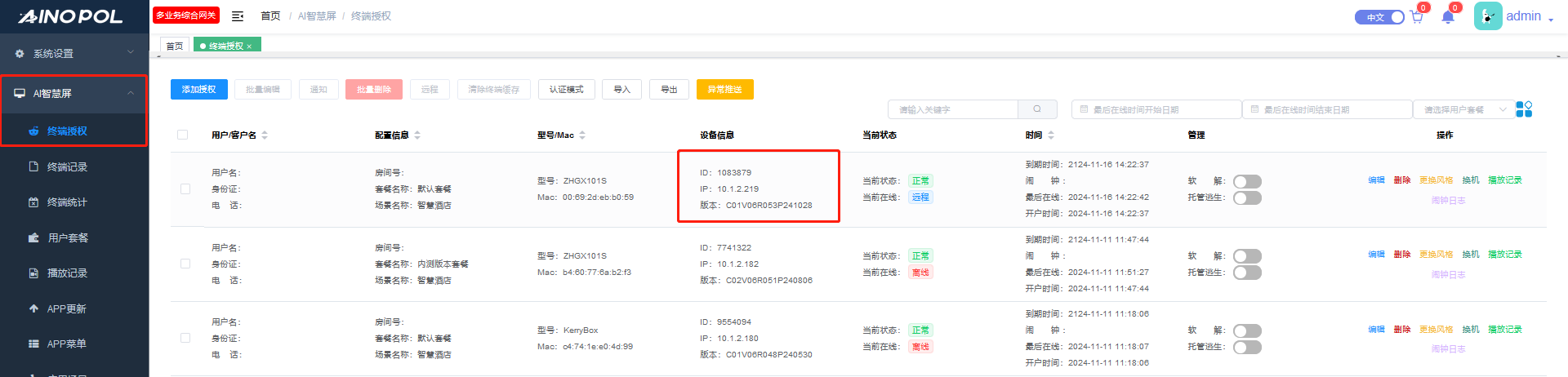Screen dimensions: 1568x377
Task: Expand the 系统设置 sidebar menu
Action: (x=74, y=53)
